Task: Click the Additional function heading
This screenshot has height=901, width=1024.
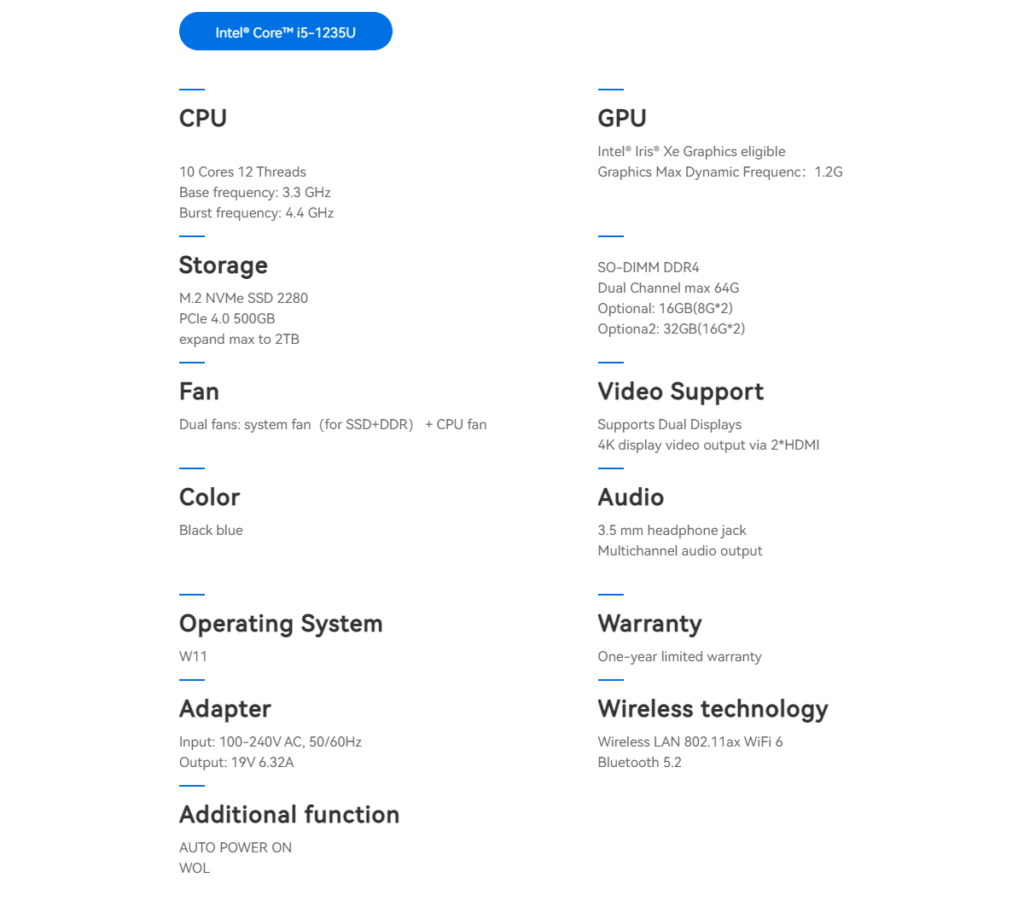Action: click(289, 814)
